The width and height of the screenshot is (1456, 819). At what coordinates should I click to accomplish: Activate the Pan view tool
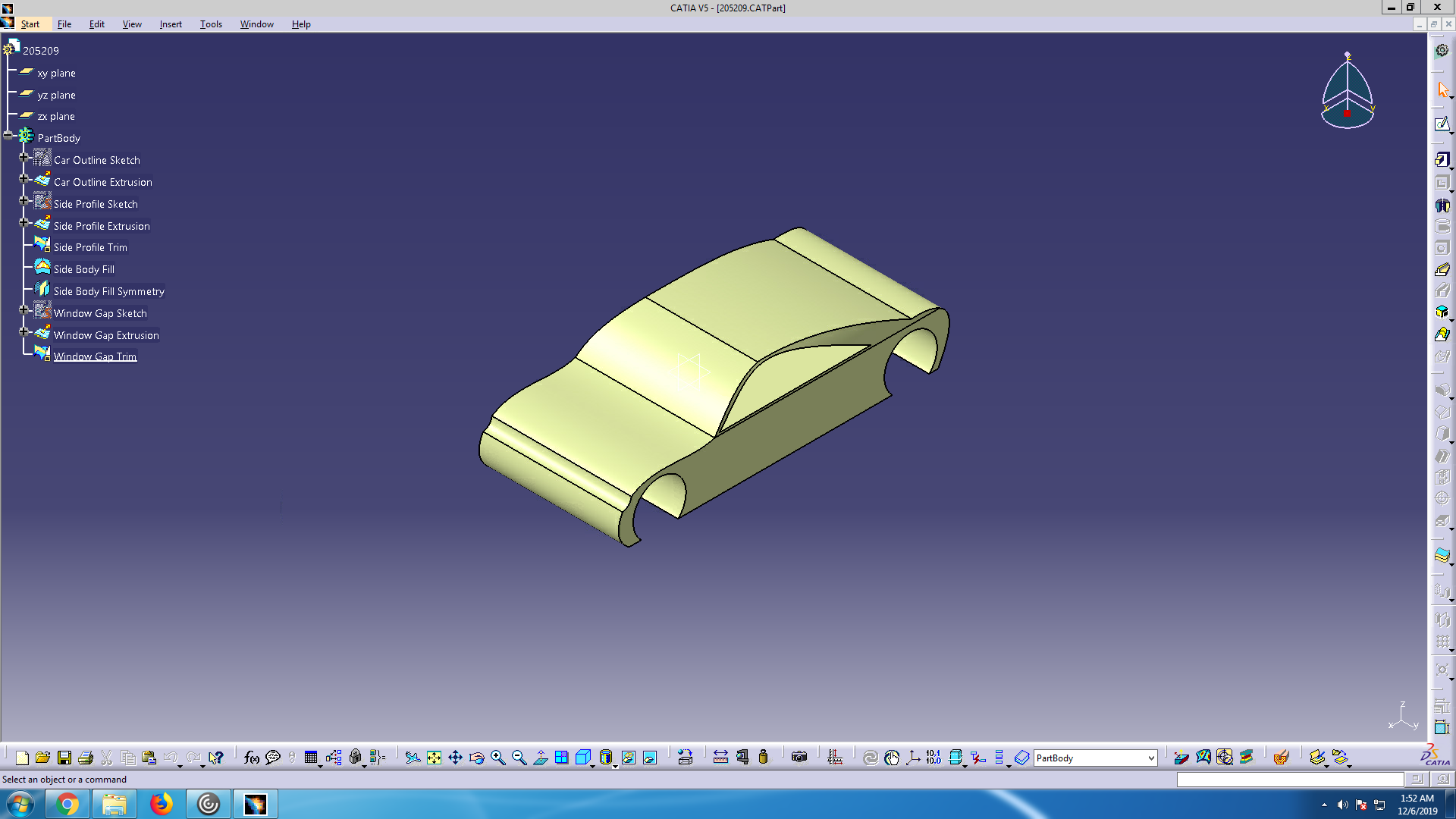455,758
